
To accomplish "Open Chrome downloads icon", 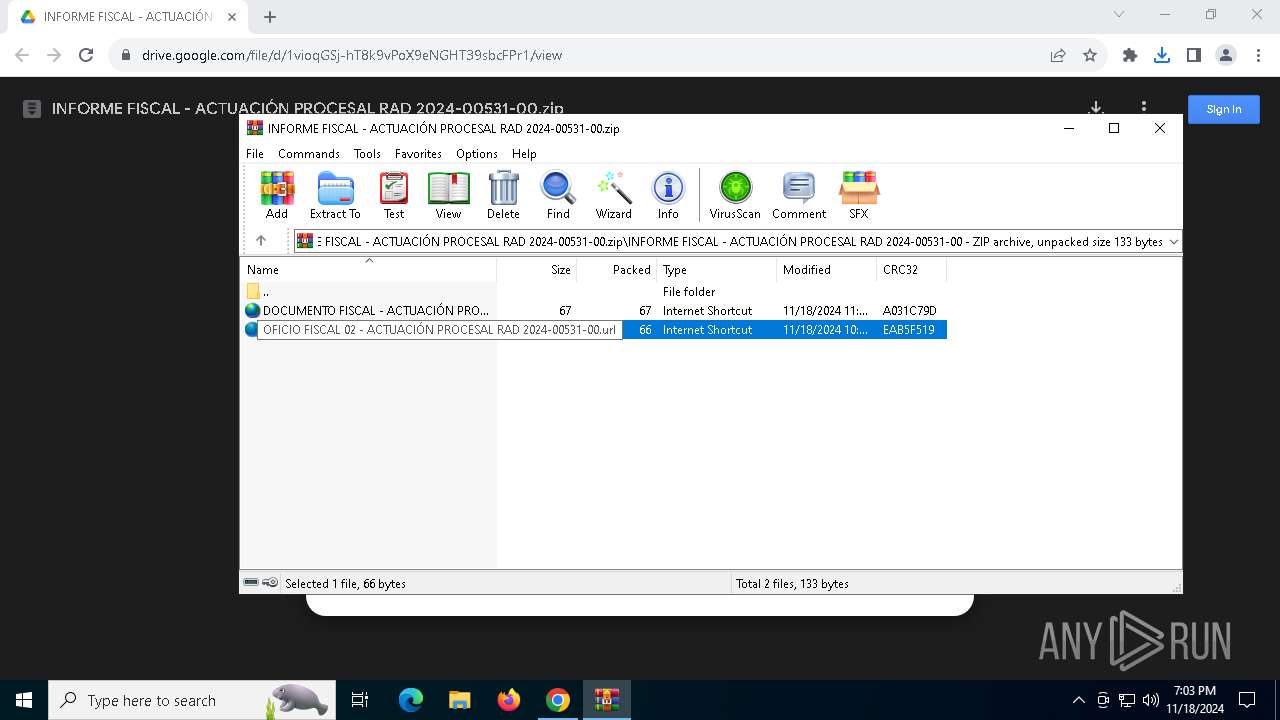I will click(x=1162, y=55).
